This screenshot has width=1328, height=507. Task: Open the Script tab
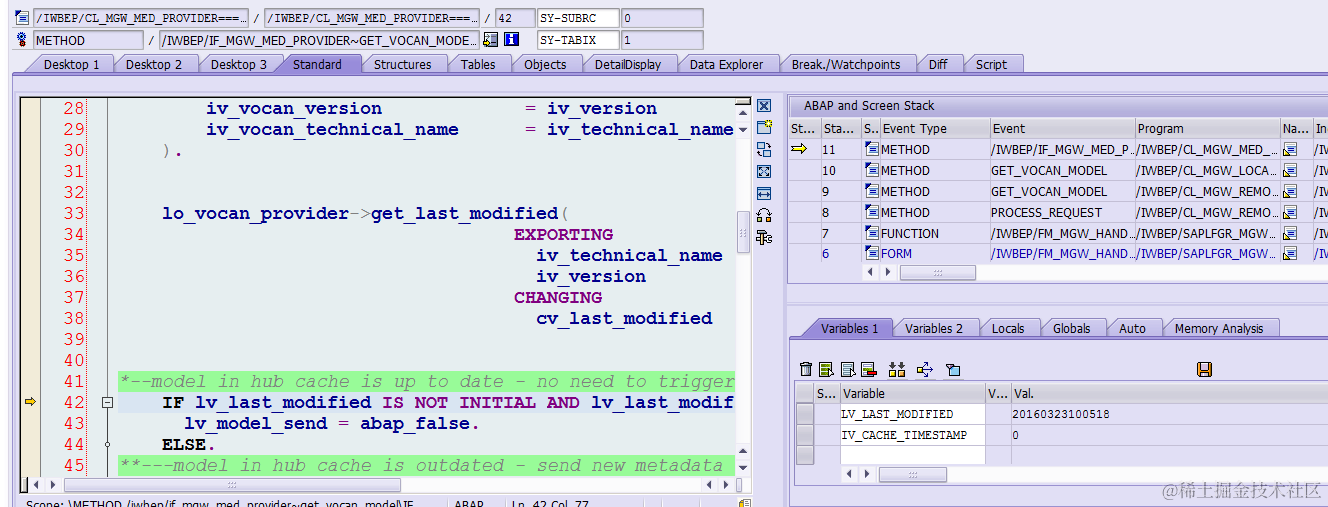pos(991,64)
